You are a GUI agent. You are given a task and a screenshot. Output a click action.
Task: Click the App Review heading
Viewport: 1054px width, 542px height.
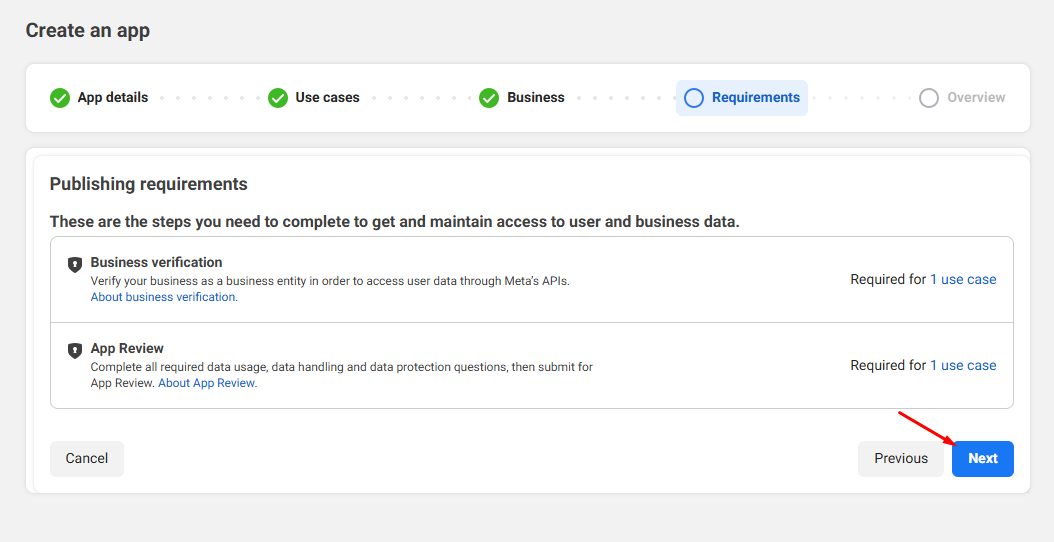[x=127, y=348]
